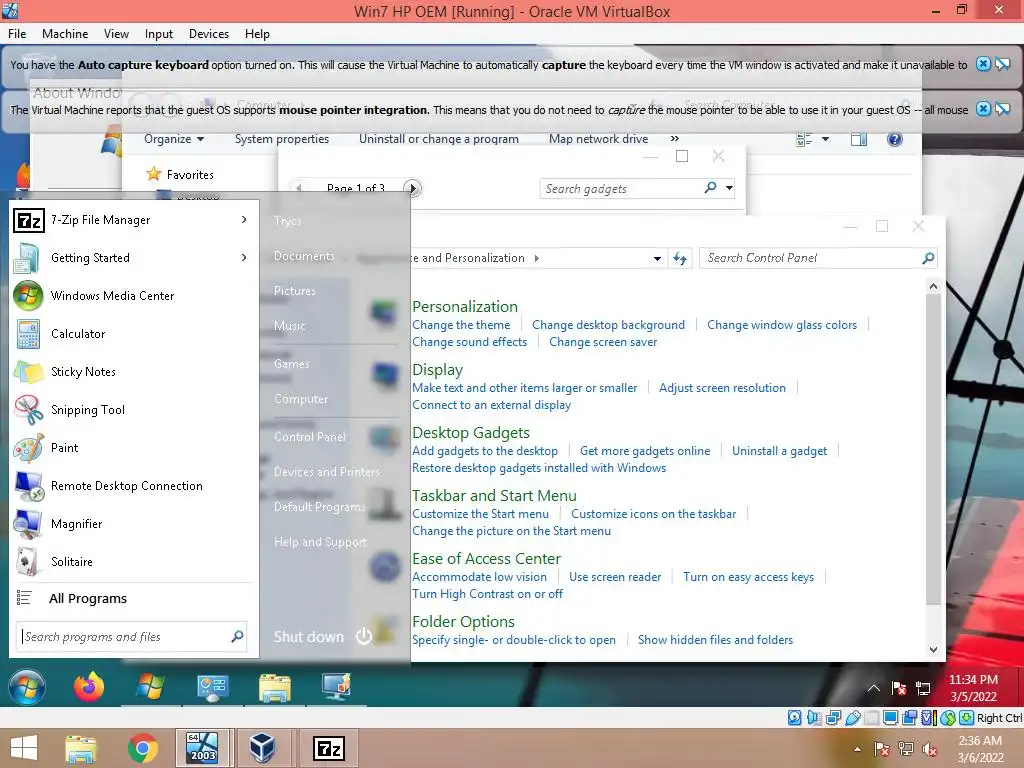This screenshot has height=768, width=1024.
Task: Open the VirtualBox Help menu
Action: (257, 34)
